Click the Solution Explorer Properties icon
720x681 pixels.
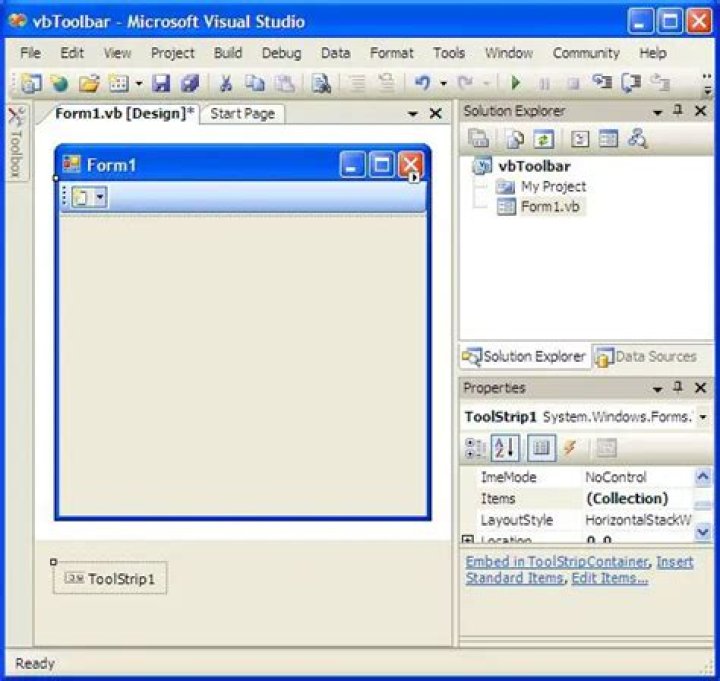point(478,139)
